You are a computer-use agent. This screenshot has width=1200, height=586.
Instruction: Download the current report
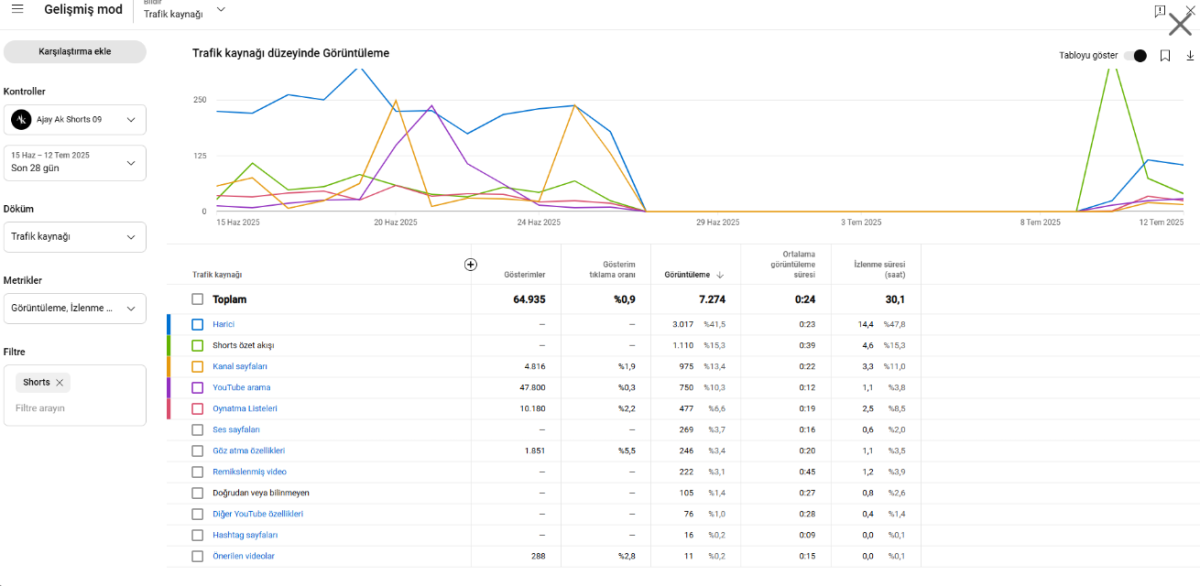(1190, 56)
